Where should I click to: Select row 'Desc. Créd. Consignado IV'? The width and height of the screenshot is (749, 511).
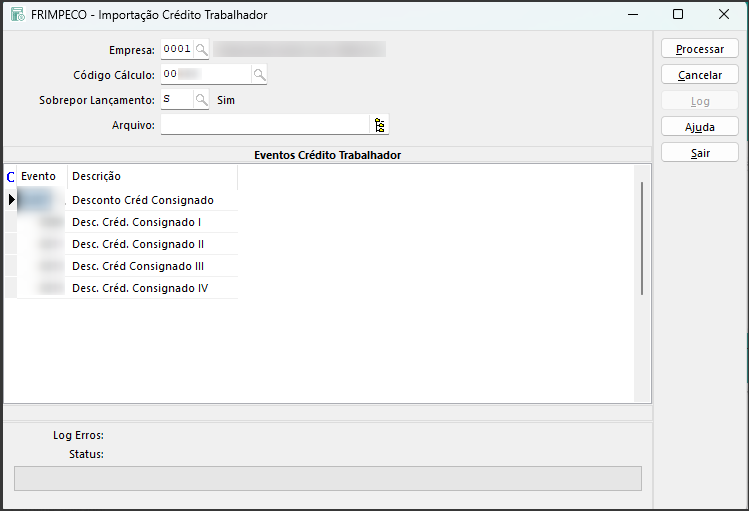point(121,288)
